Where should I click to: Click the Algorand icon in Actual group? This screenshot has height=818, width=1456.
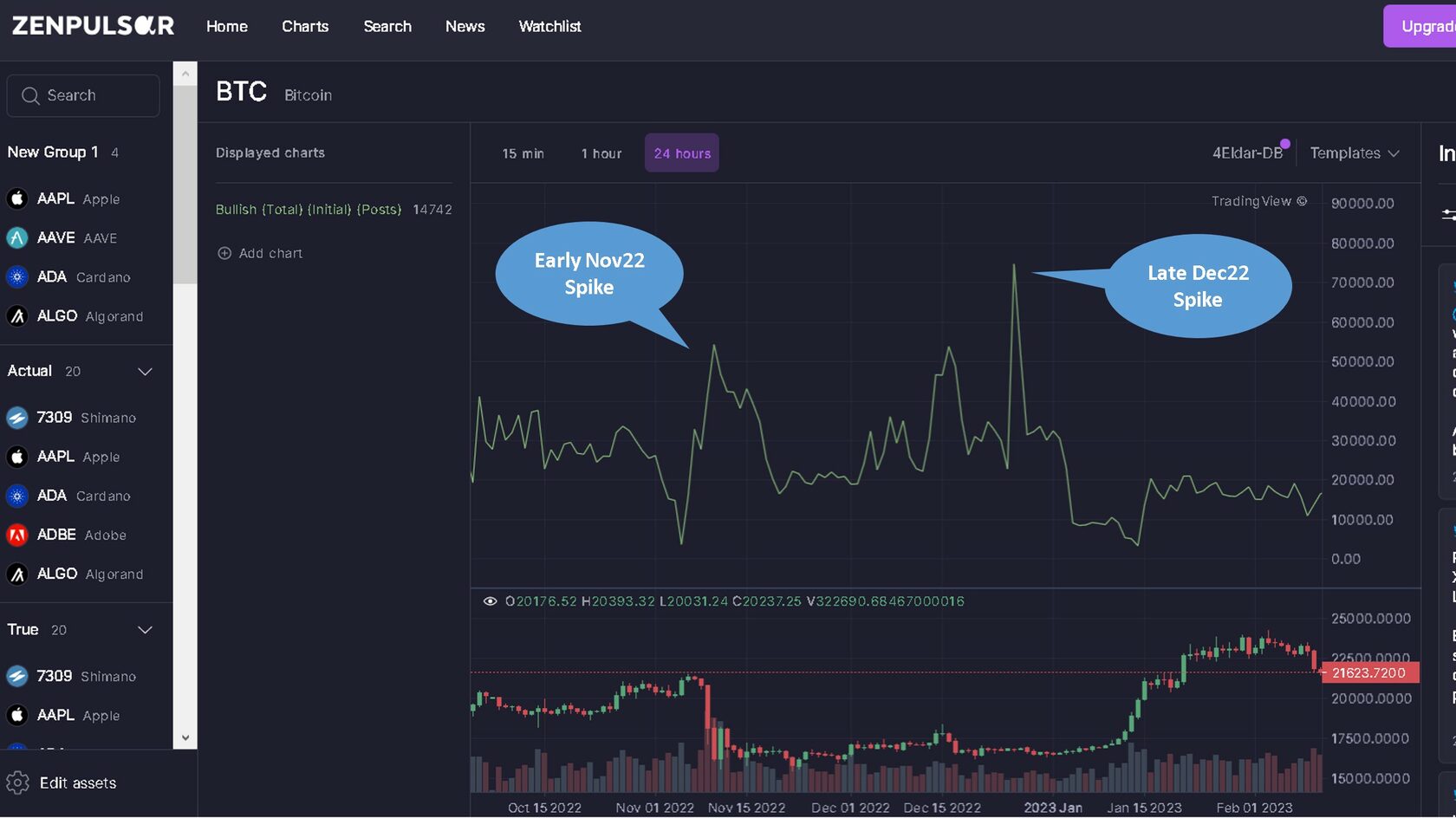click(17, 574)
